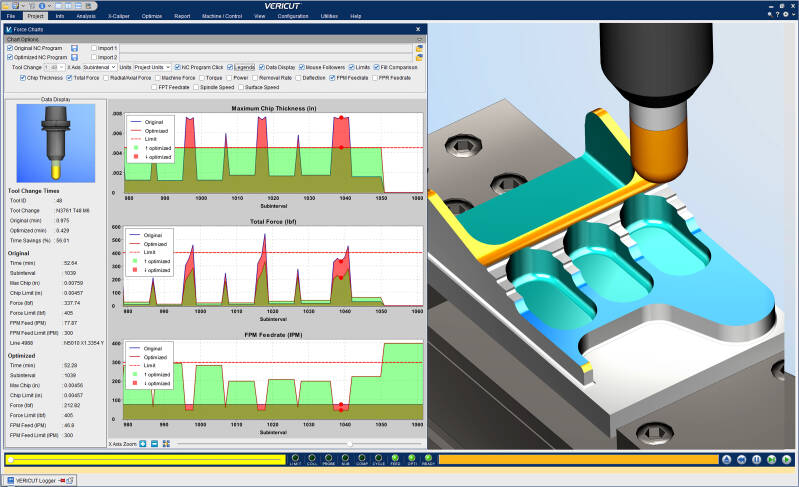Open the folder browse icon for Import 1
Image resolution: width=799 pixels, height=487 pixels.
click(x=420, y=47)
